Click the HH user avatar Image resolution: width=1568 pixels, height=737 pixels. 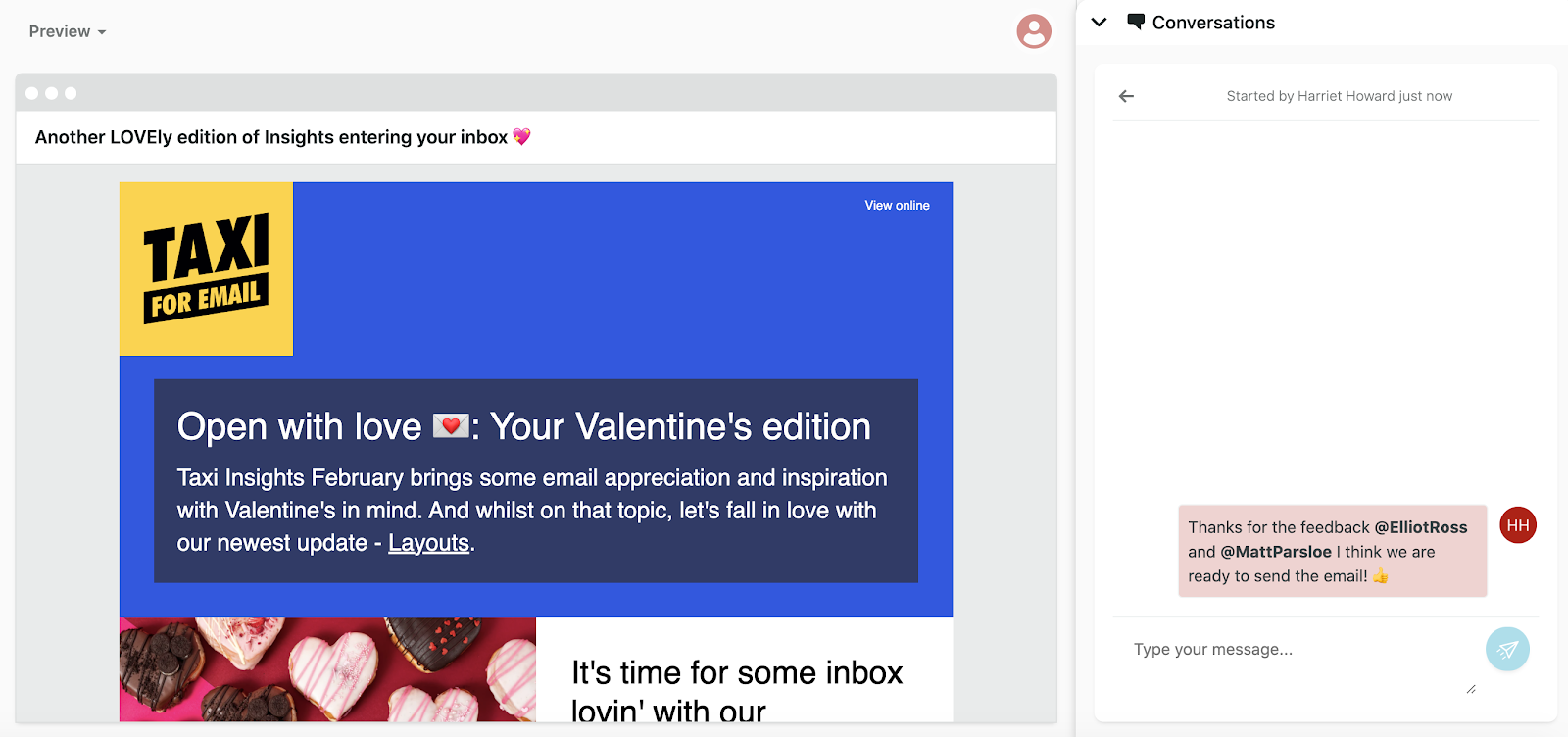pyautogui.click(x=1518, y=525)
